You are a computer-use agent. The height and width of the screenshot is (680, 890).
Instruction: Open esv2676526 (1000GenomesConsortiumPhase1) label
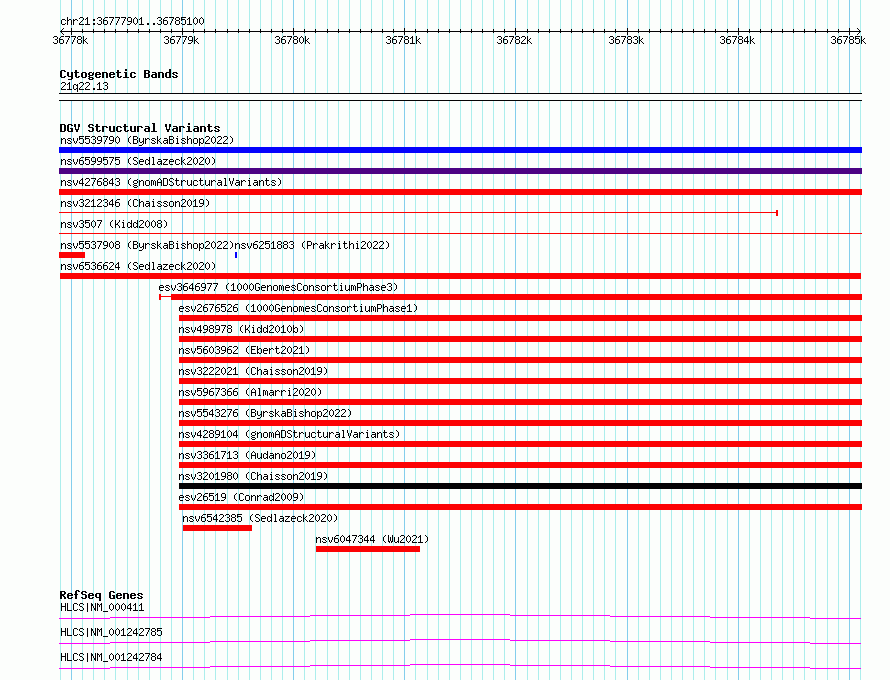point(298,308)
